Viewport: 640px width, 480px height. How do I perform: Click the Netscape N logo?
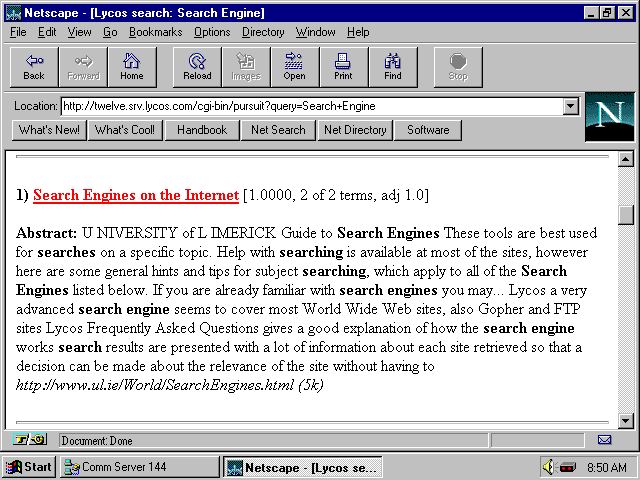[608, 115]
